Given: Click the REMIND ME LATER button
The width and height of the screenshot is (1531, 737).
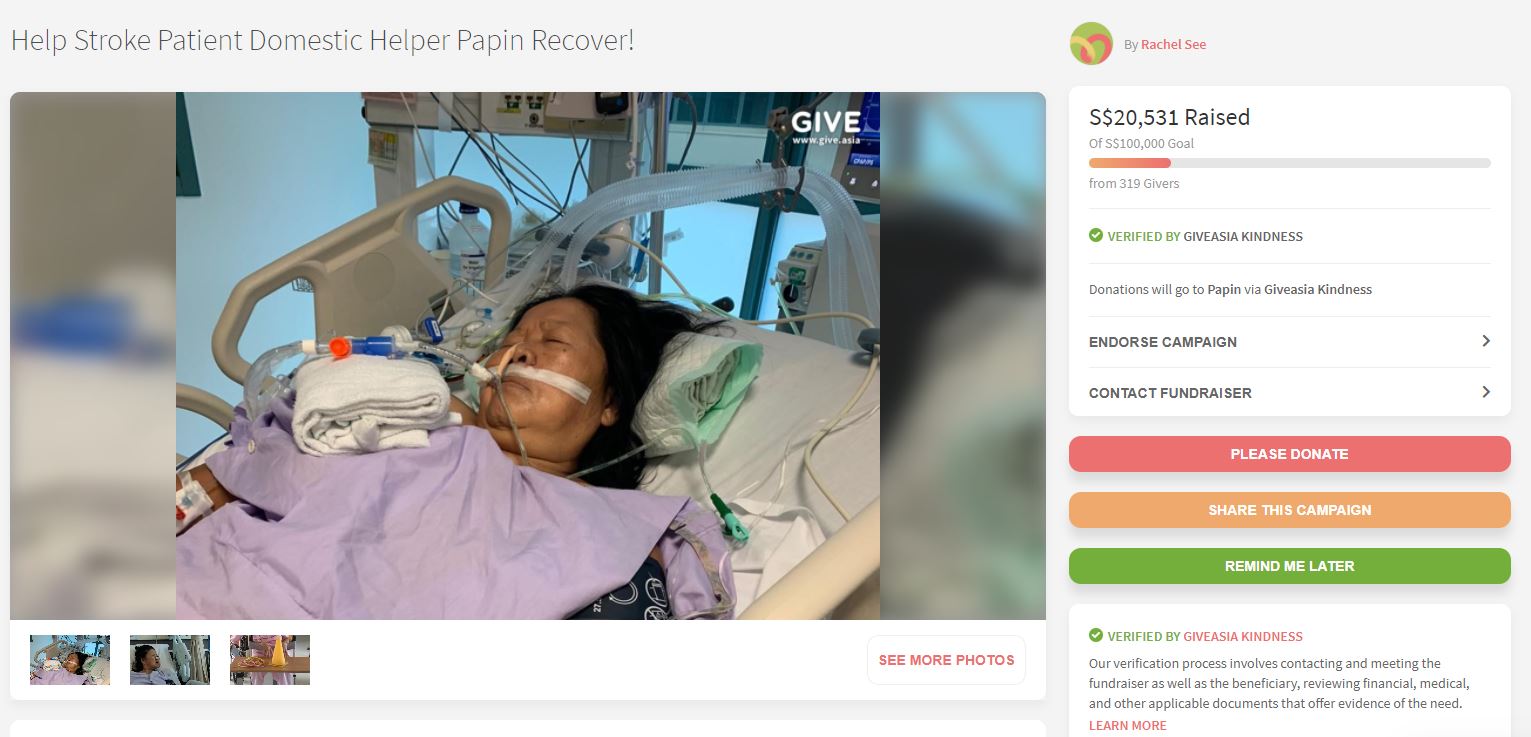Looking at the screenshot, I should tap(1290, 566).
